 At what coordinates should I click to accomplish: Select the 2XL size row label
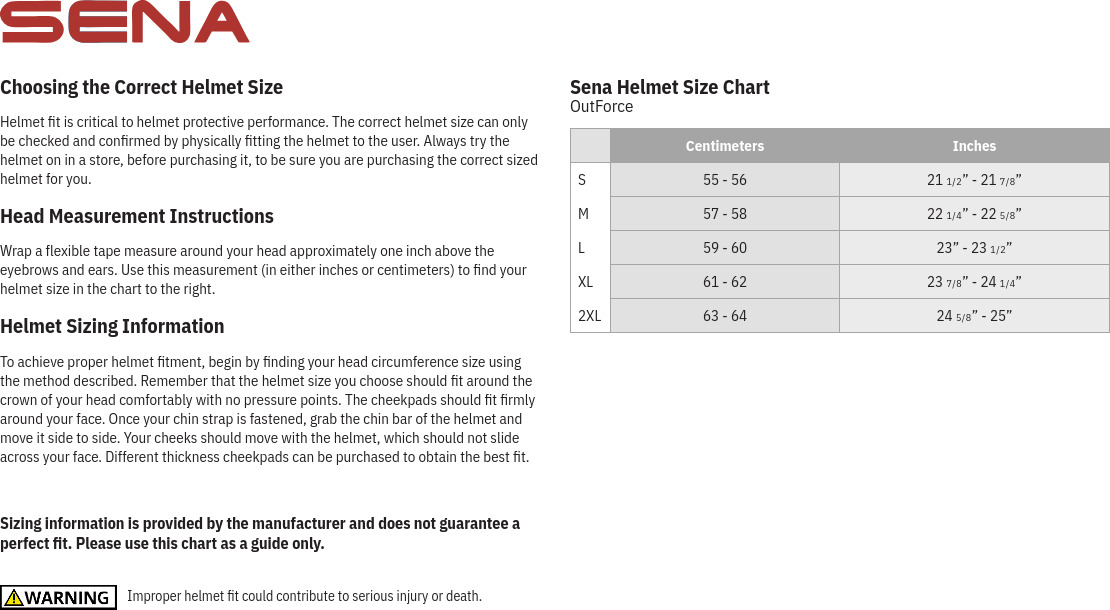pyautogui.click(x=589, y=316)
